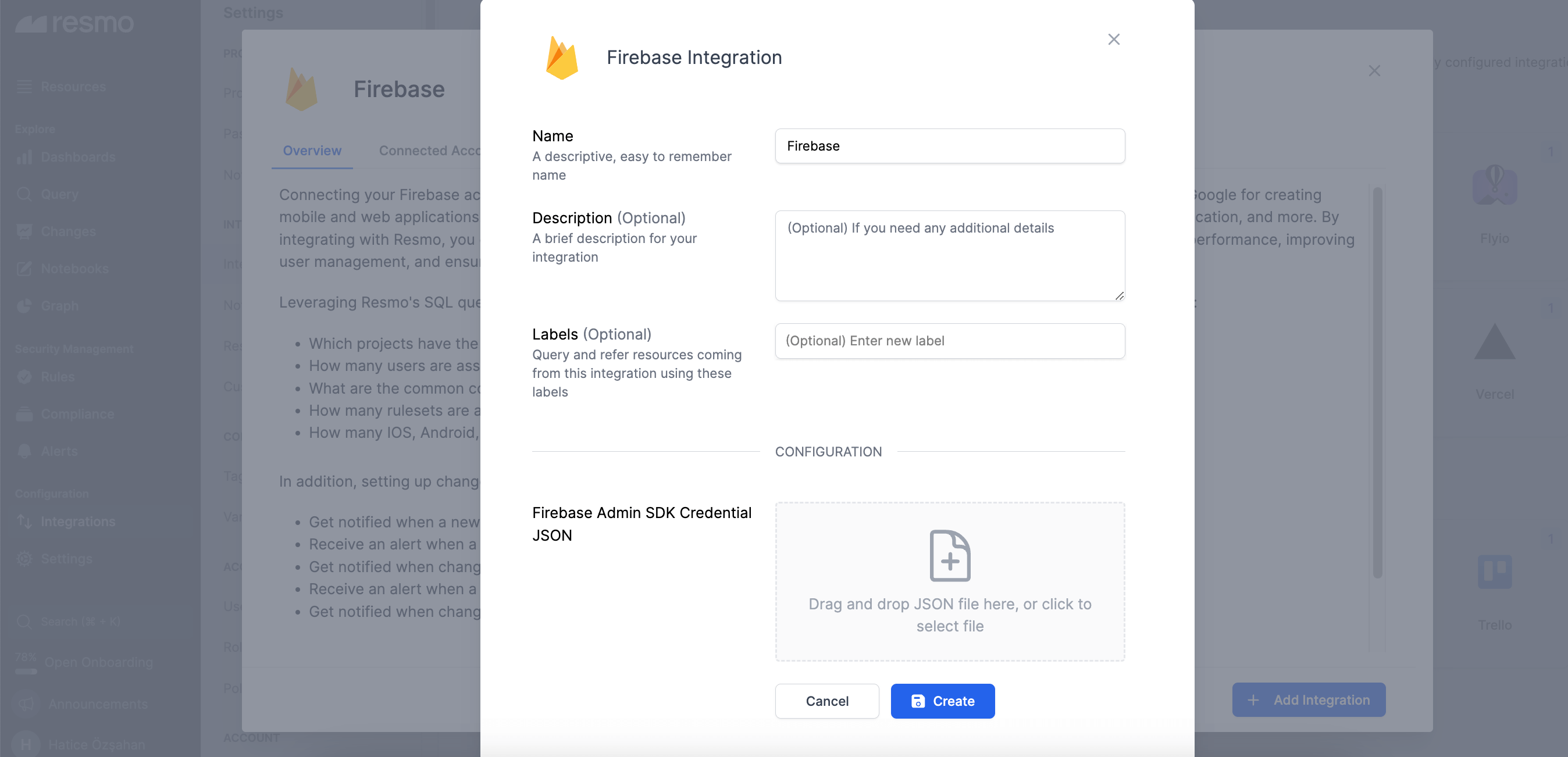Image resolution: width=1568 pixels, height=757 pixels.
Task: Focus the Description text area
Action: coord(950,256)
